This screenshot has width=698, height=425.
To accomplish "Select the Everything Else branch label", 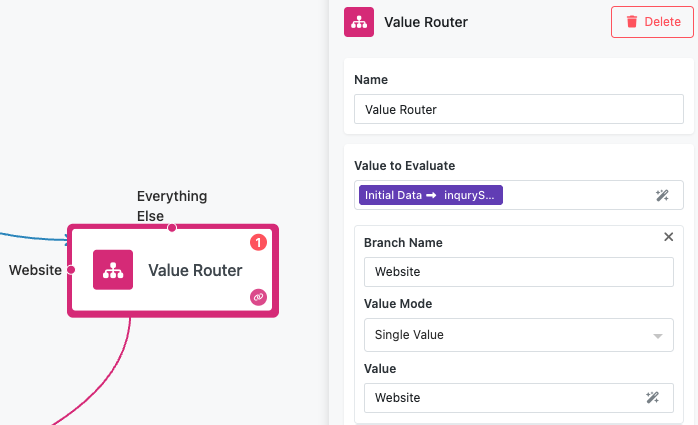I will click(172, 206).
